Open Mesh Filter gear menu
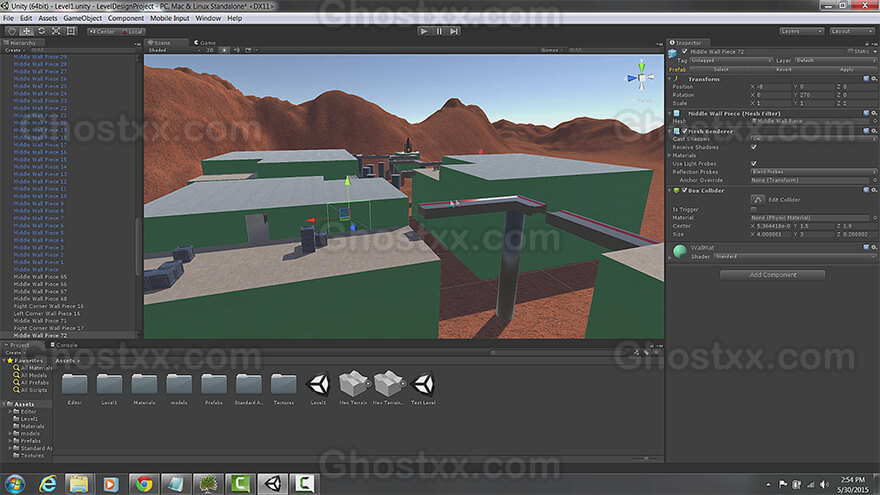 pyautogui.click(x=874, y=113)
